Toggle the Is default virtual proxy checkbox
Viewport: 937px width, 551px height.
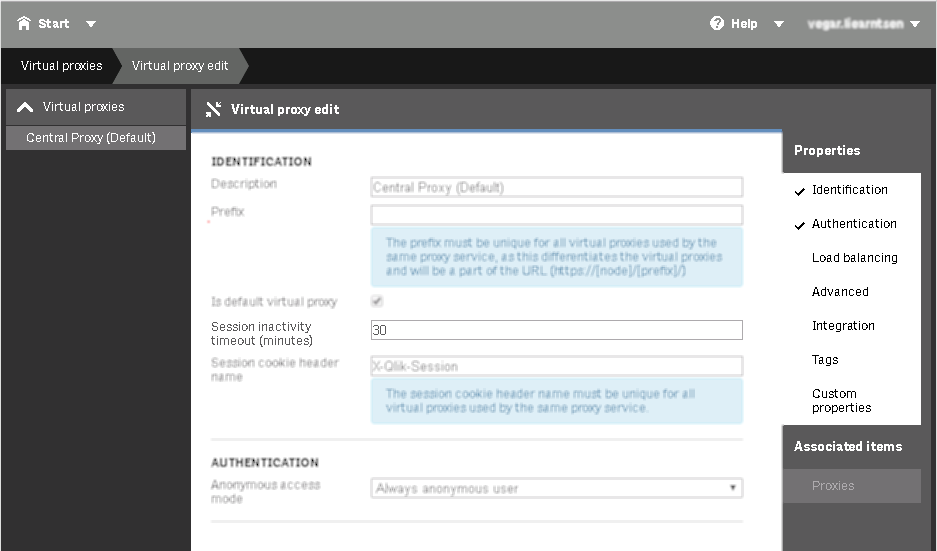(x=377, y=301)
